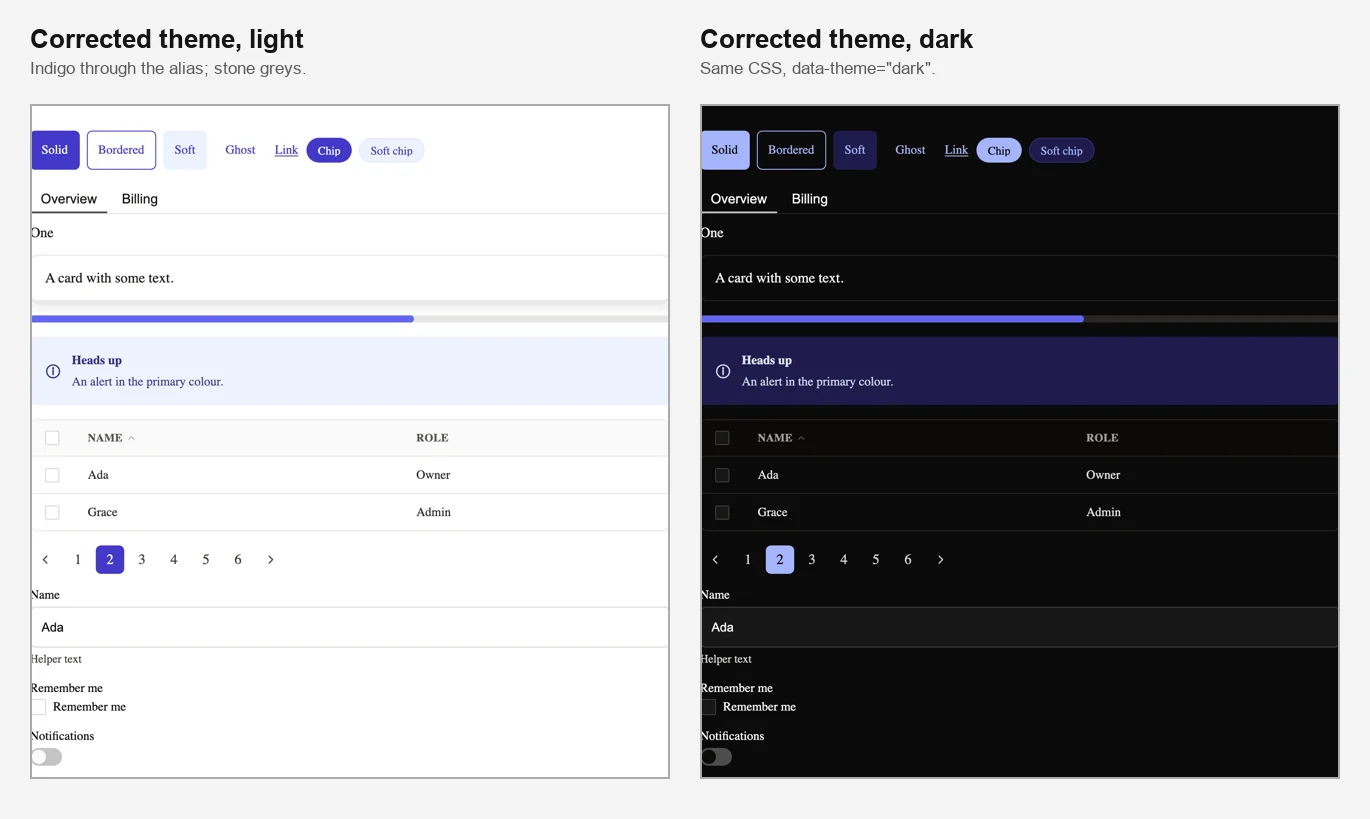This screenshot has width=1370, height=819.
Task: Focus the Name input field in dark theme
Action: [1019, 627]
